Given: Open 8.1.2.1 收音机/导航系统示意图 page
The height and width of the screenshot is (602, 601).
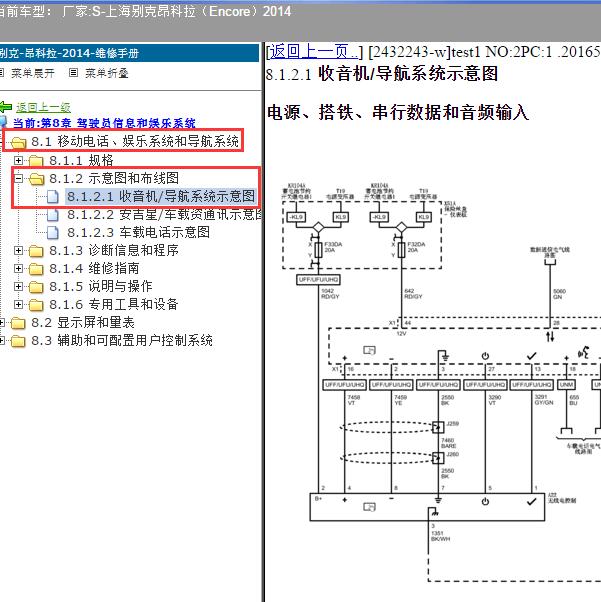Looking at the screenshot, I should pos(161,196).
